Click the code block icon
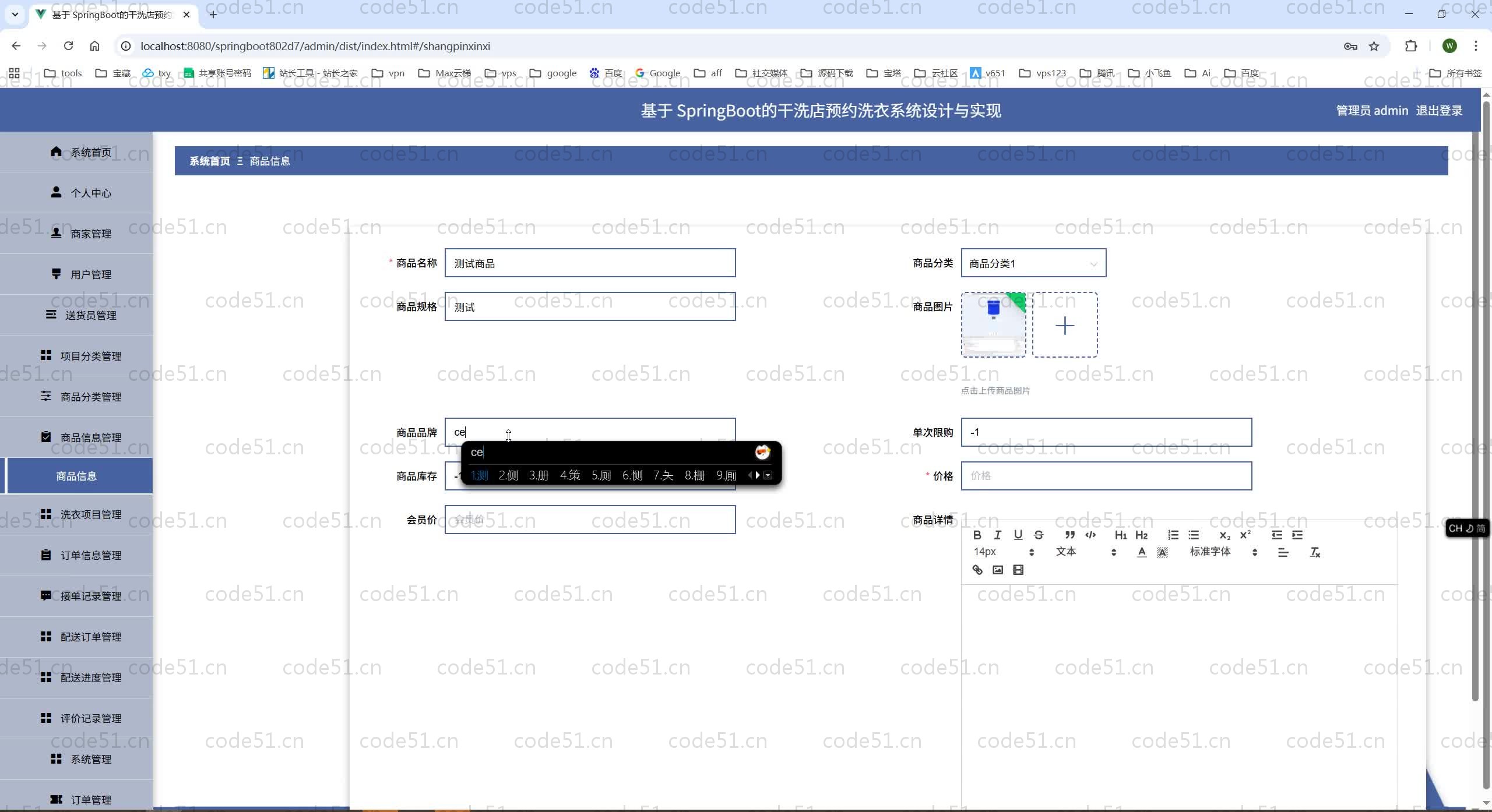The image size is (1492, 812). click(1090, 535)
